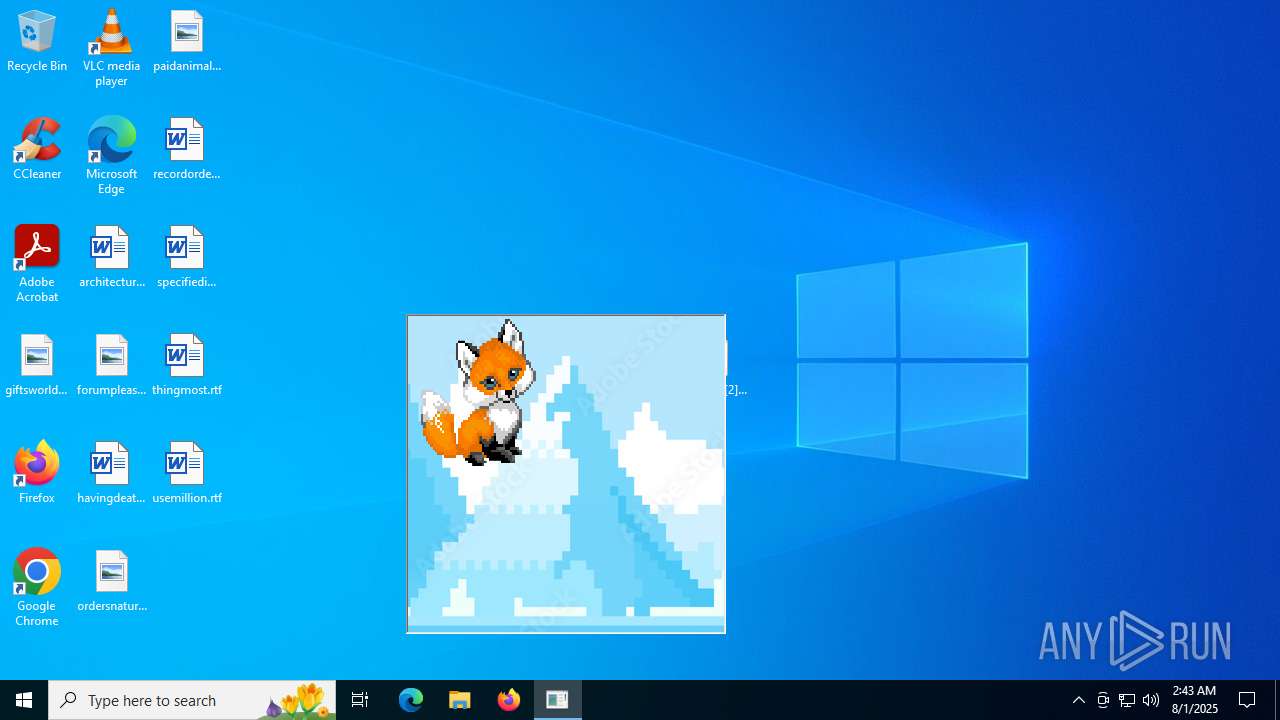Select the paidanimal image file

pyautogui.click(x=187, y=41)
